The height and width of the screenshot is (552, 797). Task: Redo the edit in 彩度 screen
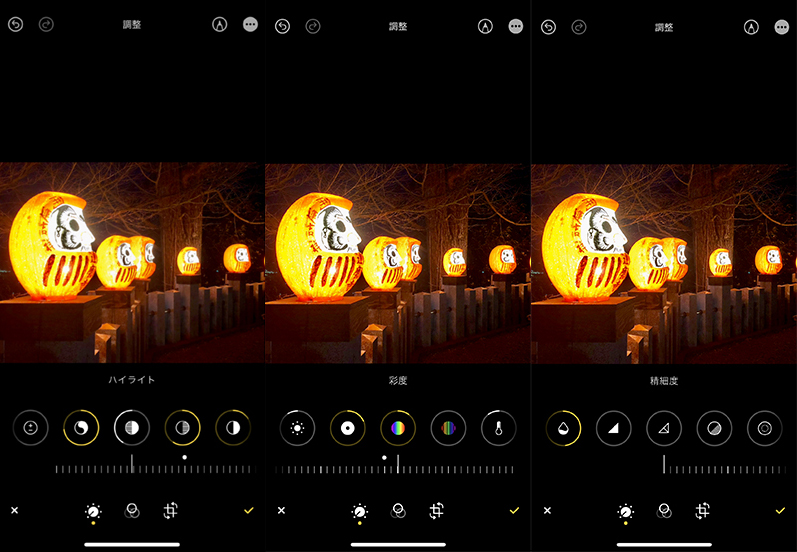click(313, 26)
